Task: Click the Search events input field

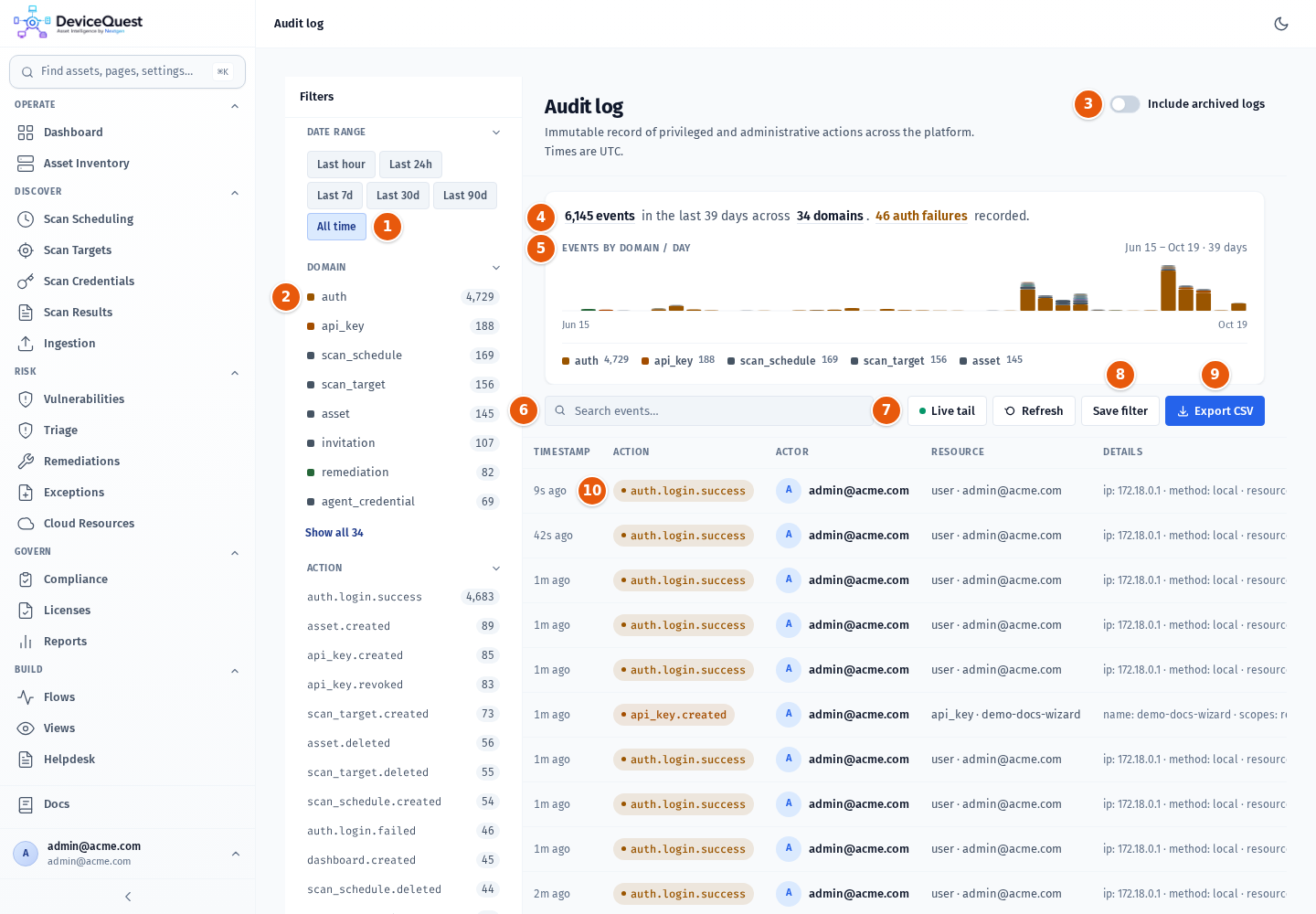Action: pyautogui.click(x=708, y=411)
